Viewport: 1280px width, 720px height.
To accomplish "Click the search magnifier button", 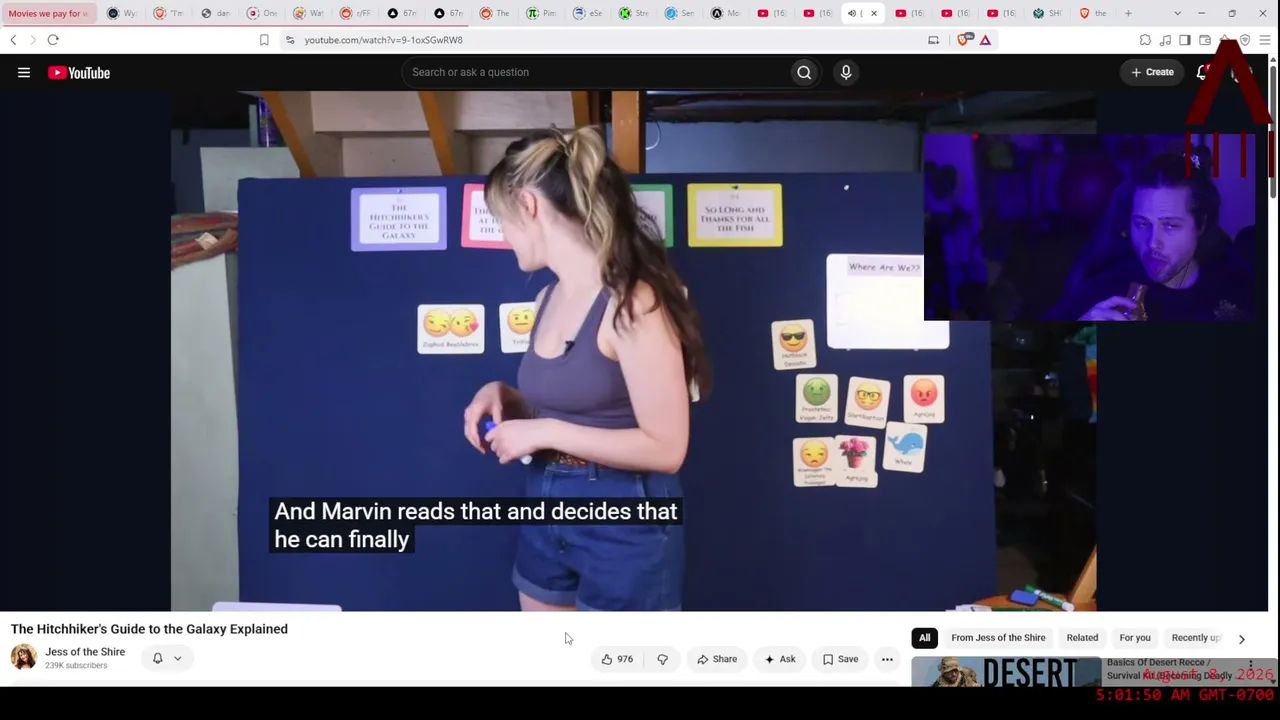I will [804, 72].
